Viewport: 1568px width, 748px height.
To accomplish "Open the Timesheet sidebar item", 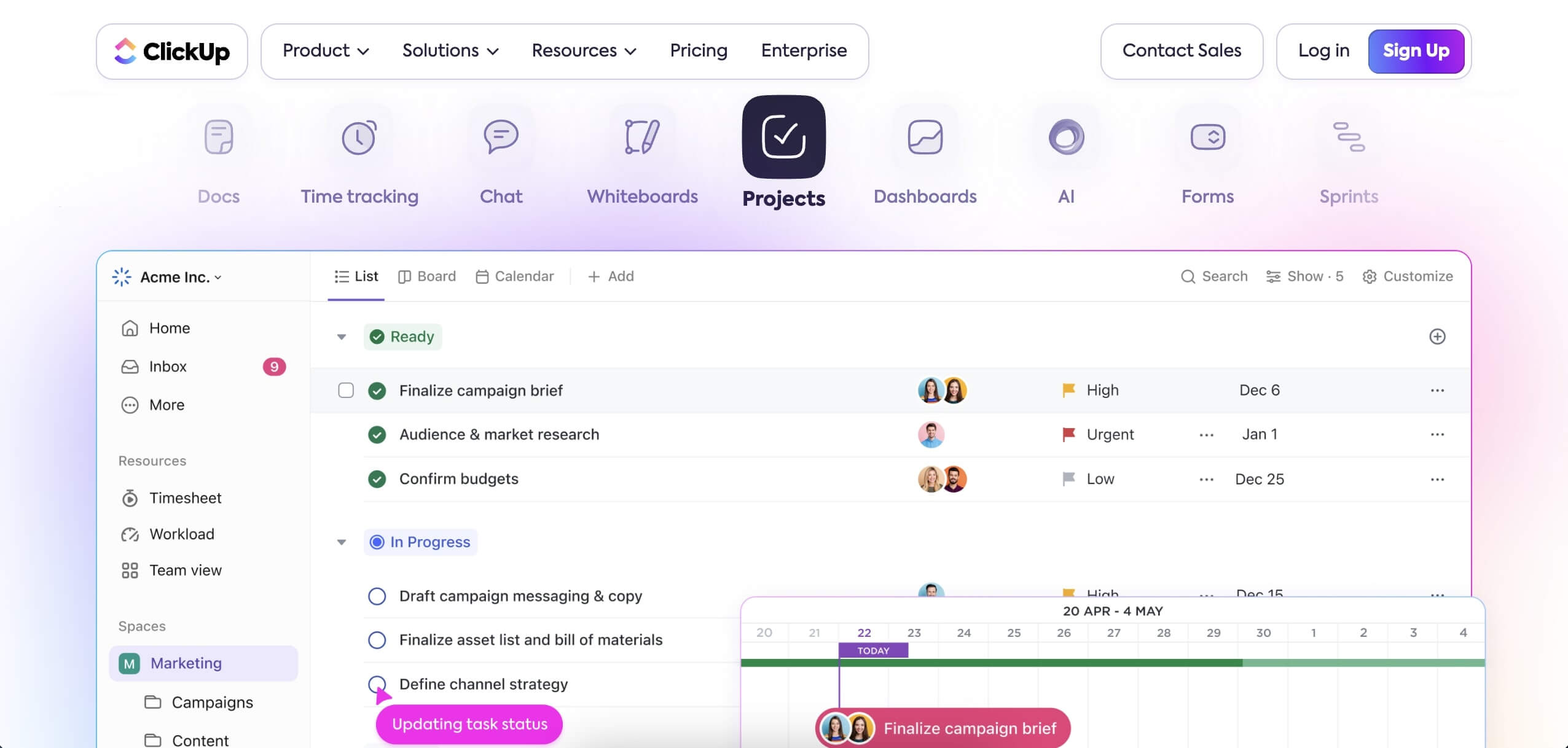I will click(185, 497).
